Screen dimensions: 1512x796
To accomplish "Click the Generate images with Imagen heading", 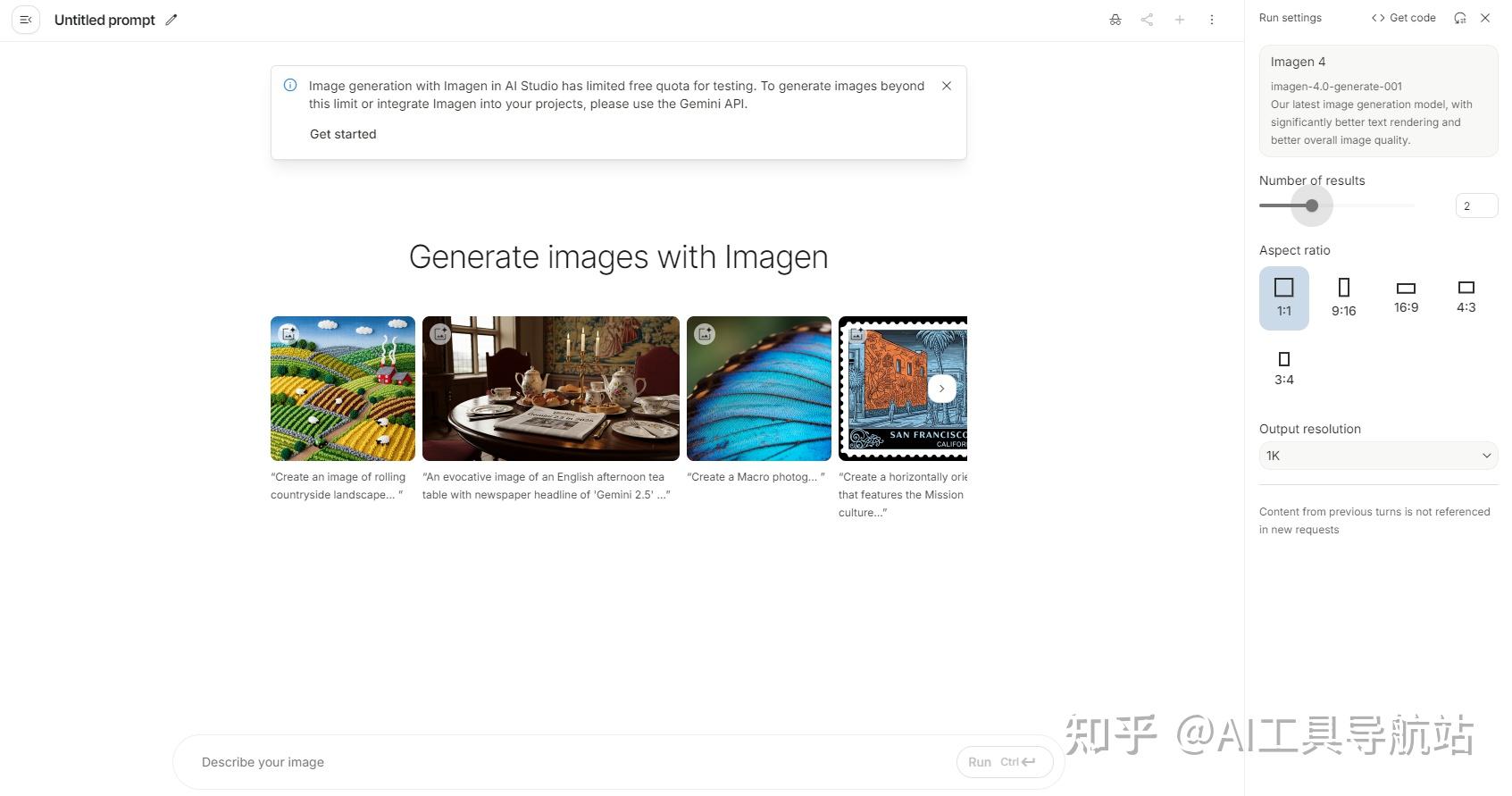I will coord(619,257).
